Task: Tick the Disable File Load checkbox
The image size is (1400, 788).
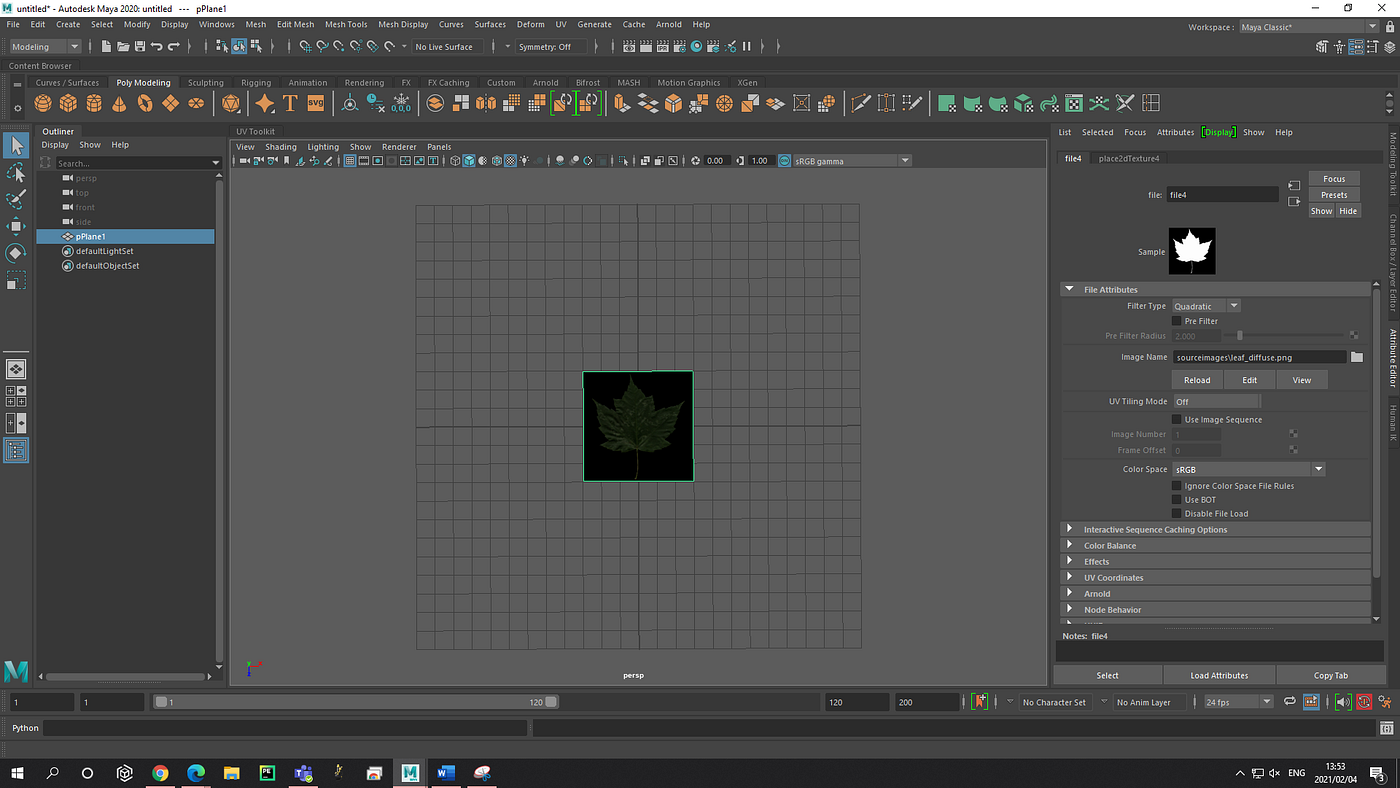Action: coord(1177,514)
